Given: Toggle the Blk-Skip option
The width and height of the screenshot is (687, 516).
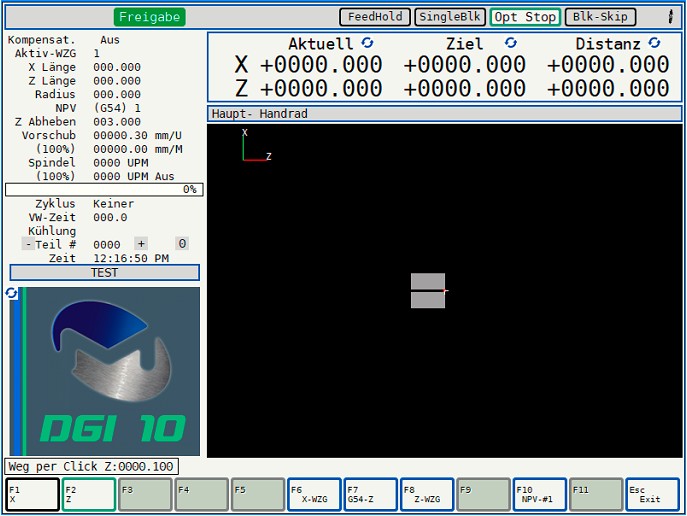Looking at the screenshot, I should (600, 17).
